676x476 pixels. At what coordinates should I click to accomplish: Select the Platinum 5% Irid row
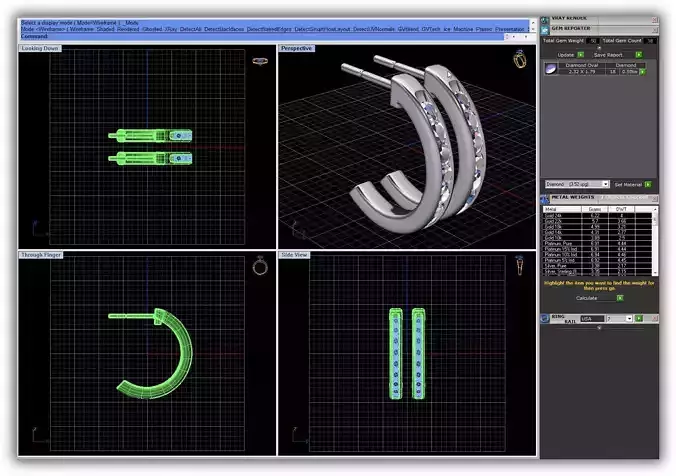click(x=598, y=260)
